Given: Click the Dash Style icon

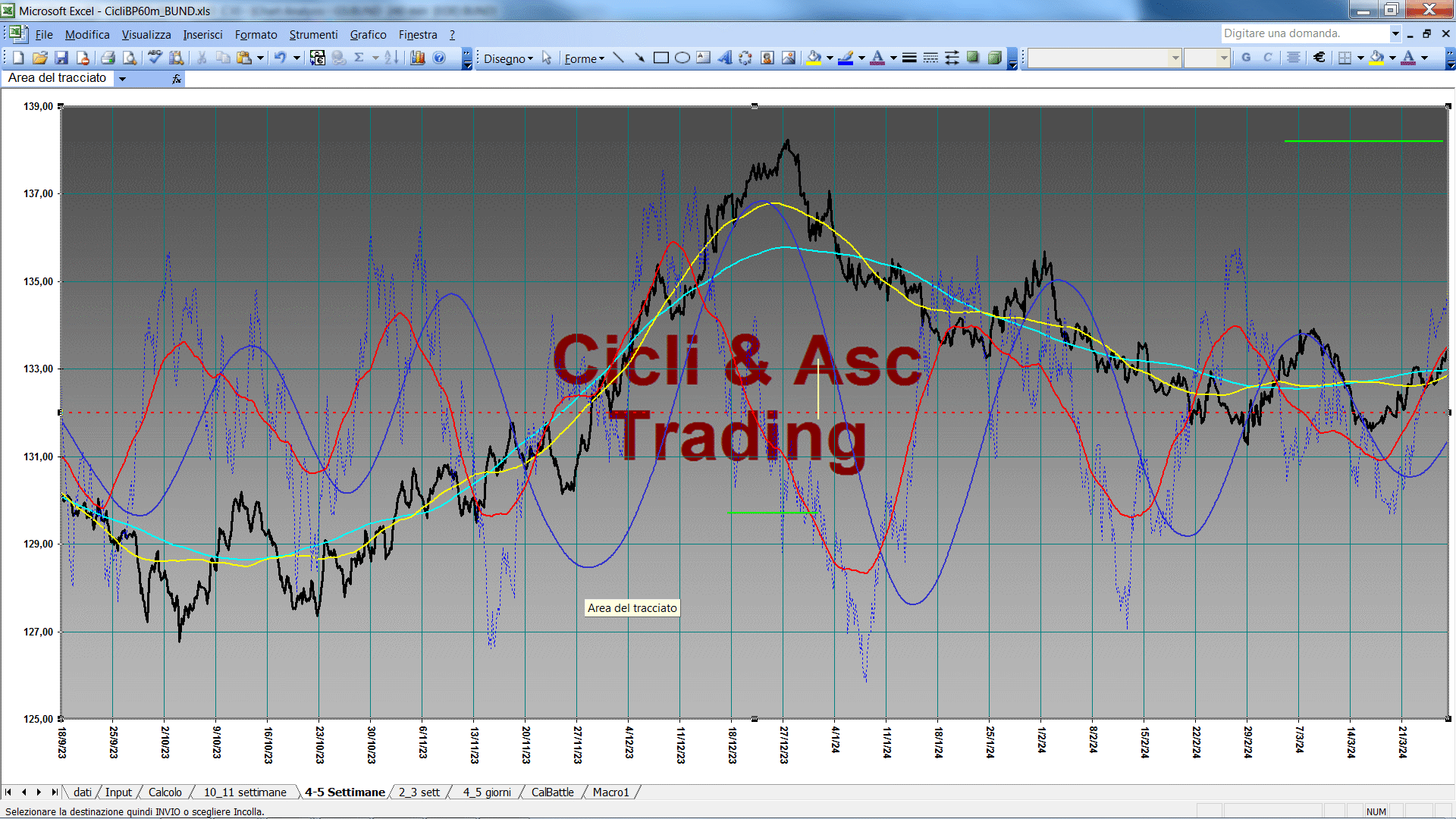Looking at the screenshot, I should click(930, 58).
